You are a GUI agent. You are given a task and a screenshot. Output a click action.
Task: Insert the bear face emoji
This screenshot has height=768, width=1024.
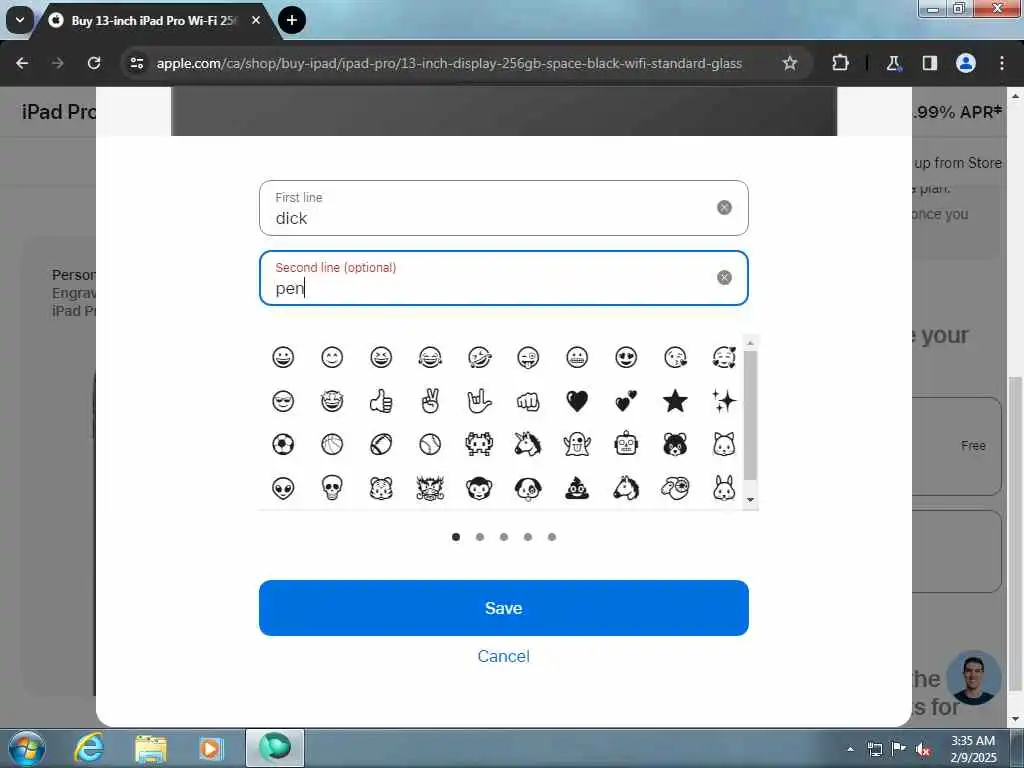(675, 444)
